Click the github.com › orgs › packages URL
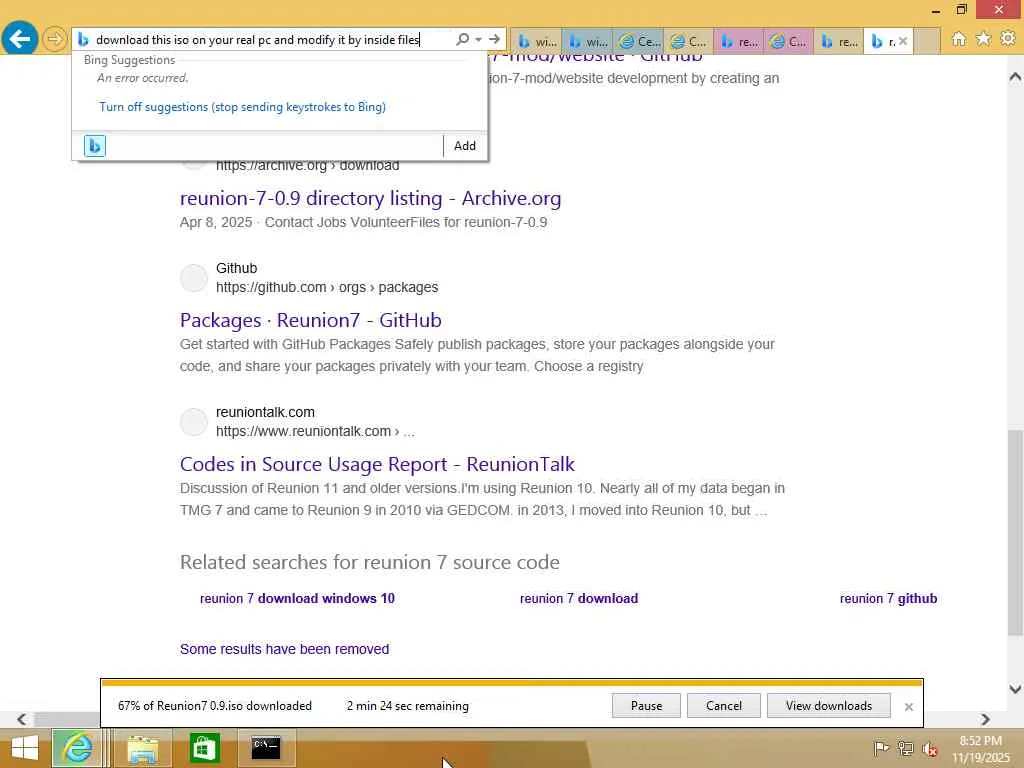Screen dimensions: 1024x768 tap(327, 287)
